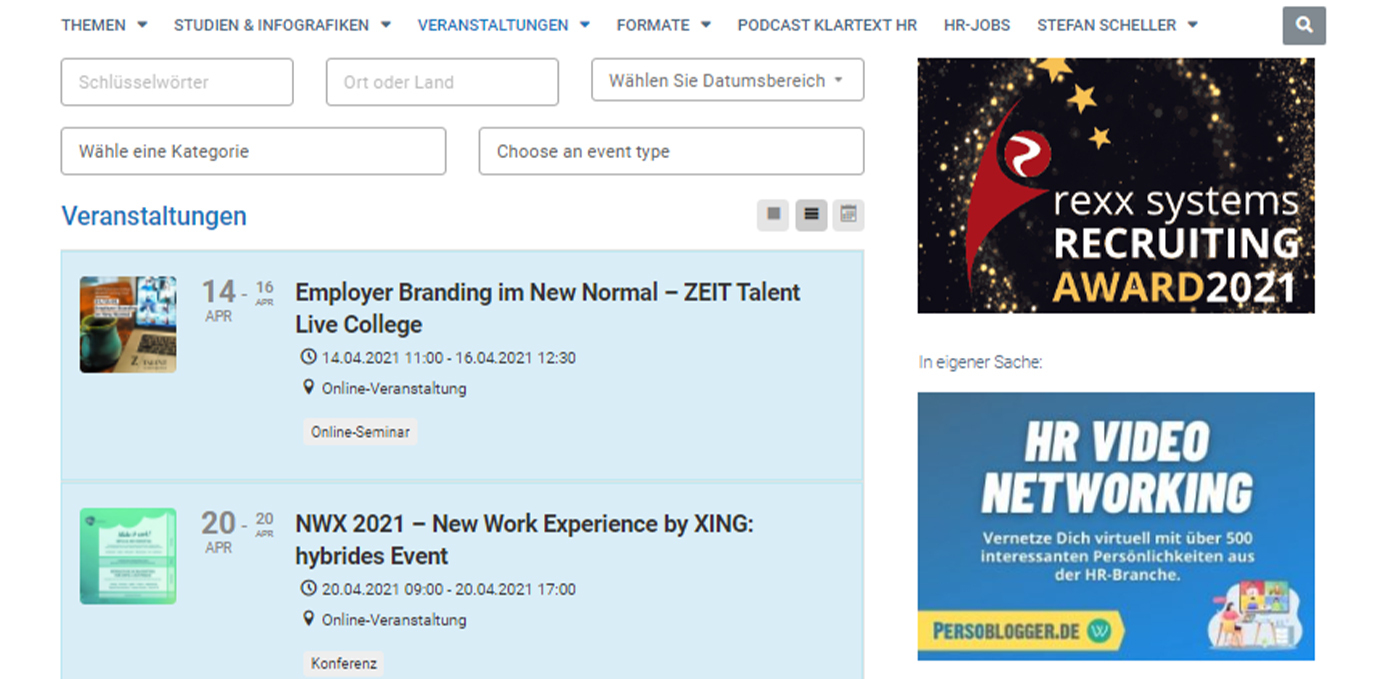Image resolution: width=1396 pixels, height=679 pixels.
Task: Open Choose an event type selector
Action: 671,151
